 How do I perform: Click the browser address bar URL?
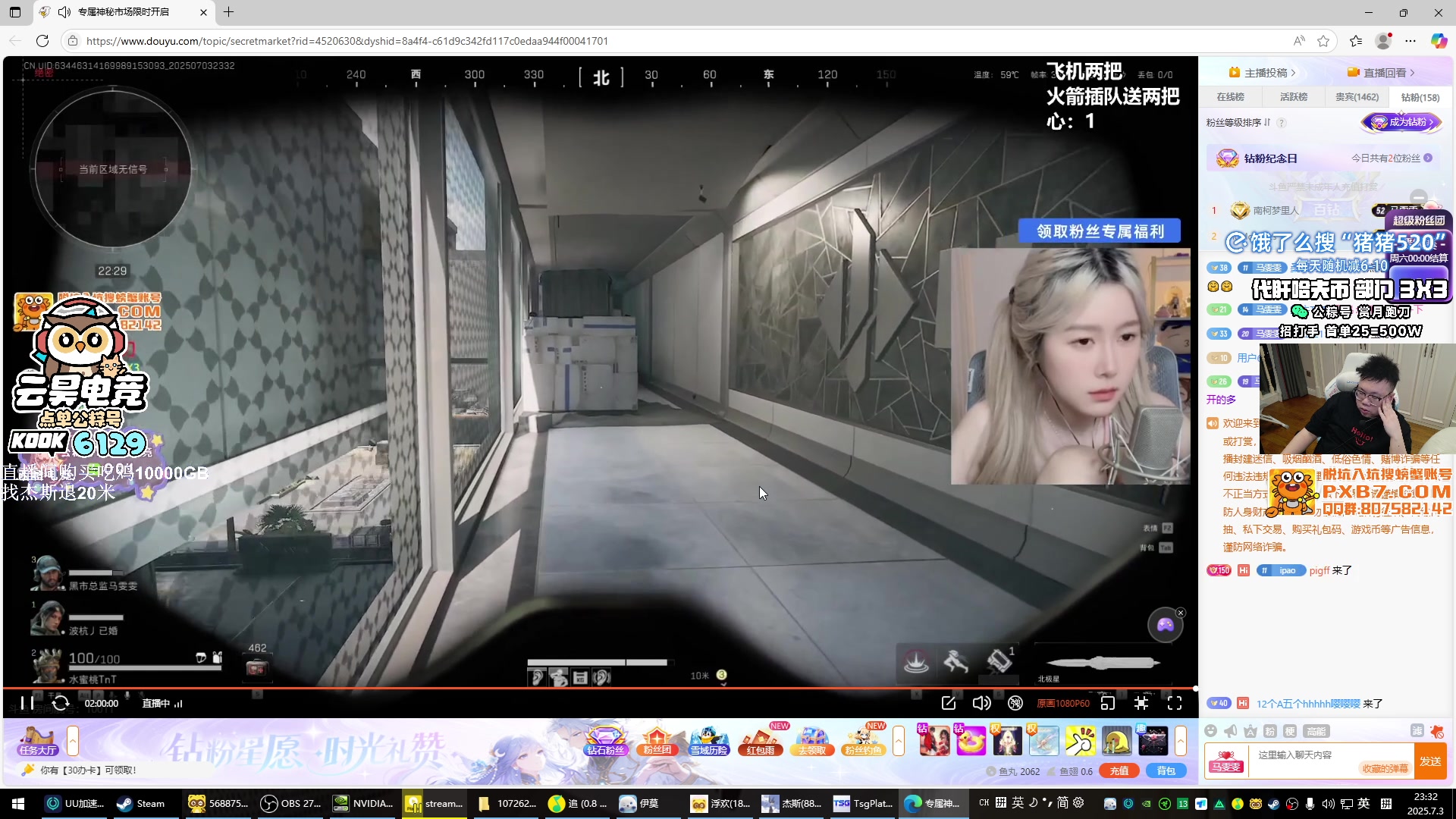(347, 41)
